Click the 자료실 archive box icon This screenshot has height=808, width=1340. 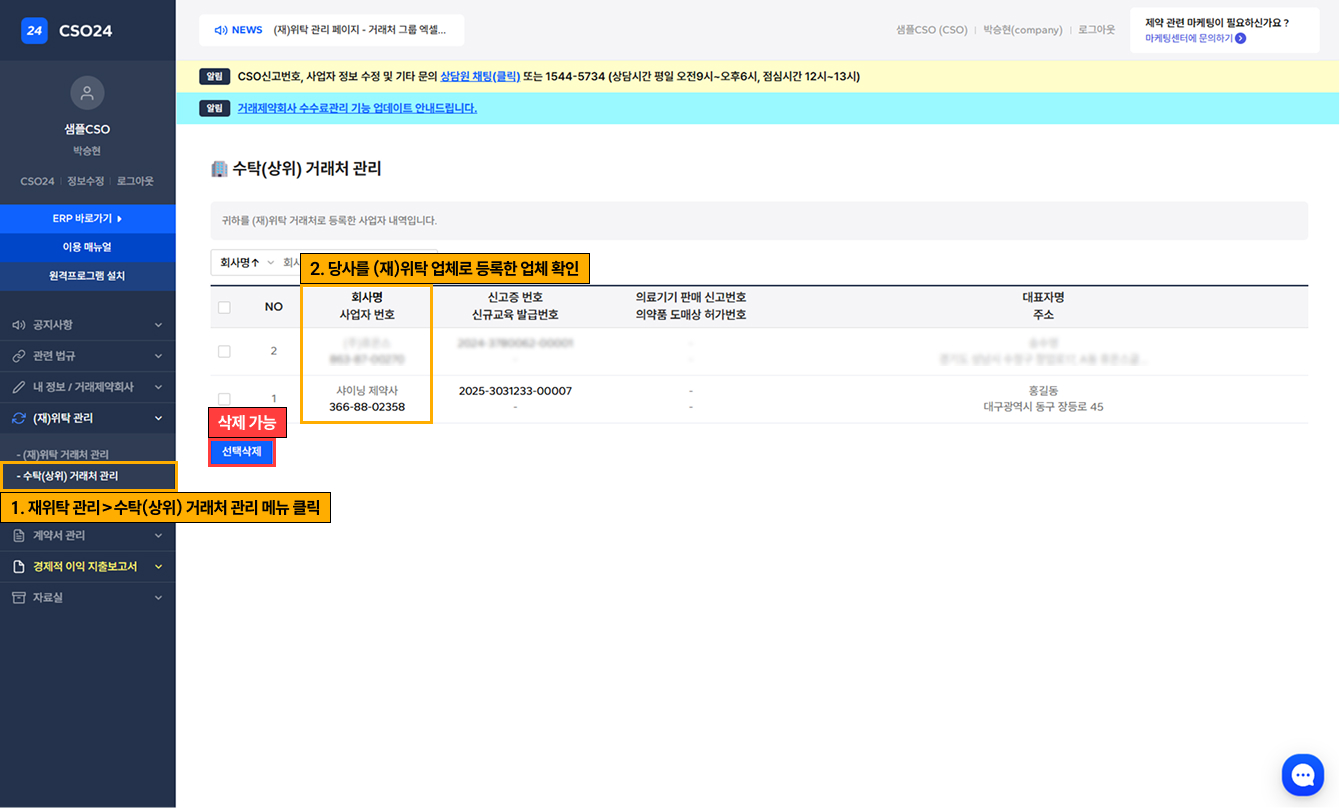[x=18, y=598]
